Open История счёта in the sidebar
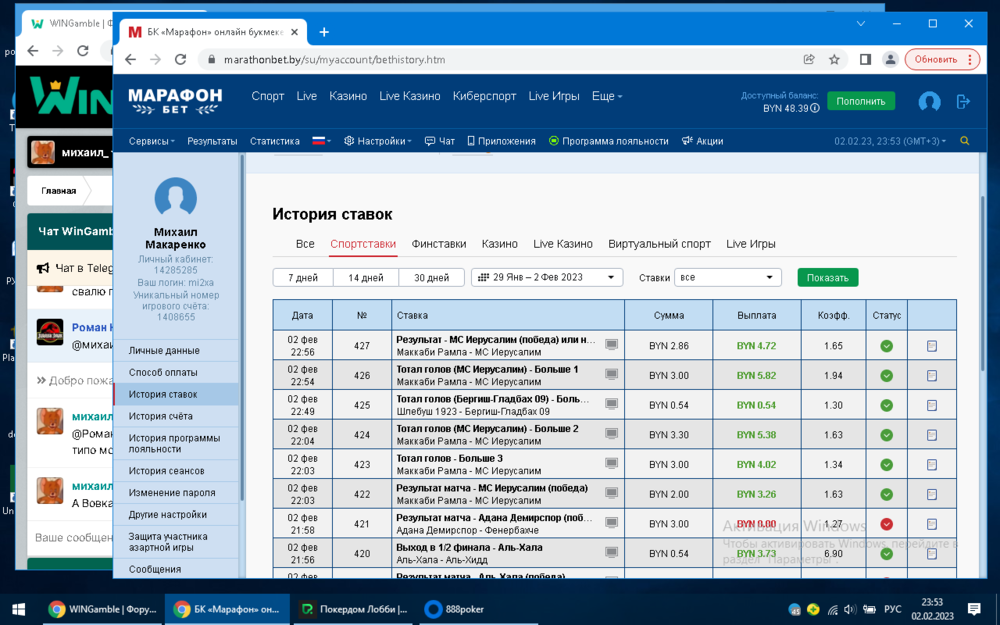This screenshot has width=1000, height=625. click(x=161, y=416)
